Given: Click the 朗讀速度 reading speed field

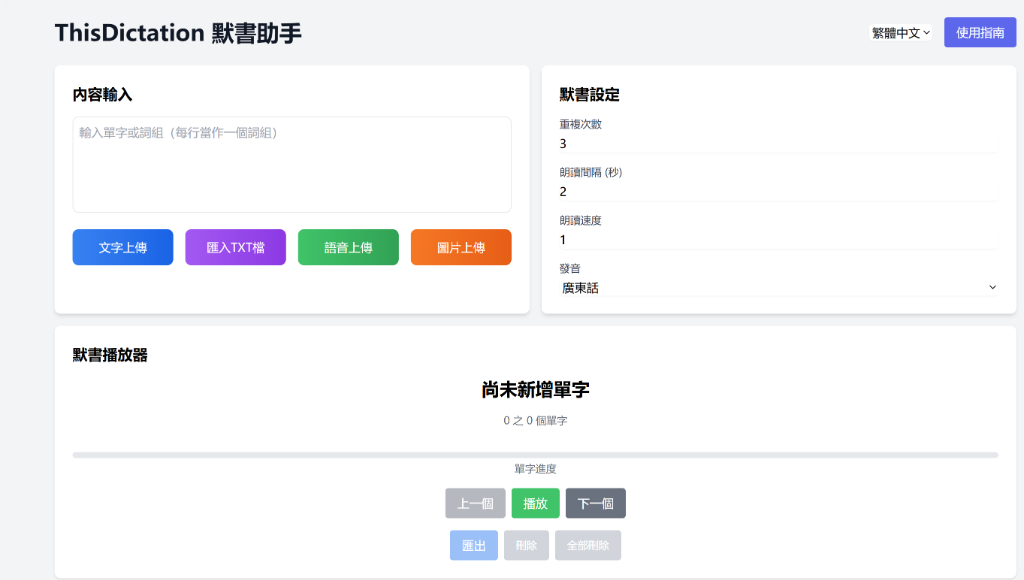Looking at the screenshot, I should click(778, 239).
